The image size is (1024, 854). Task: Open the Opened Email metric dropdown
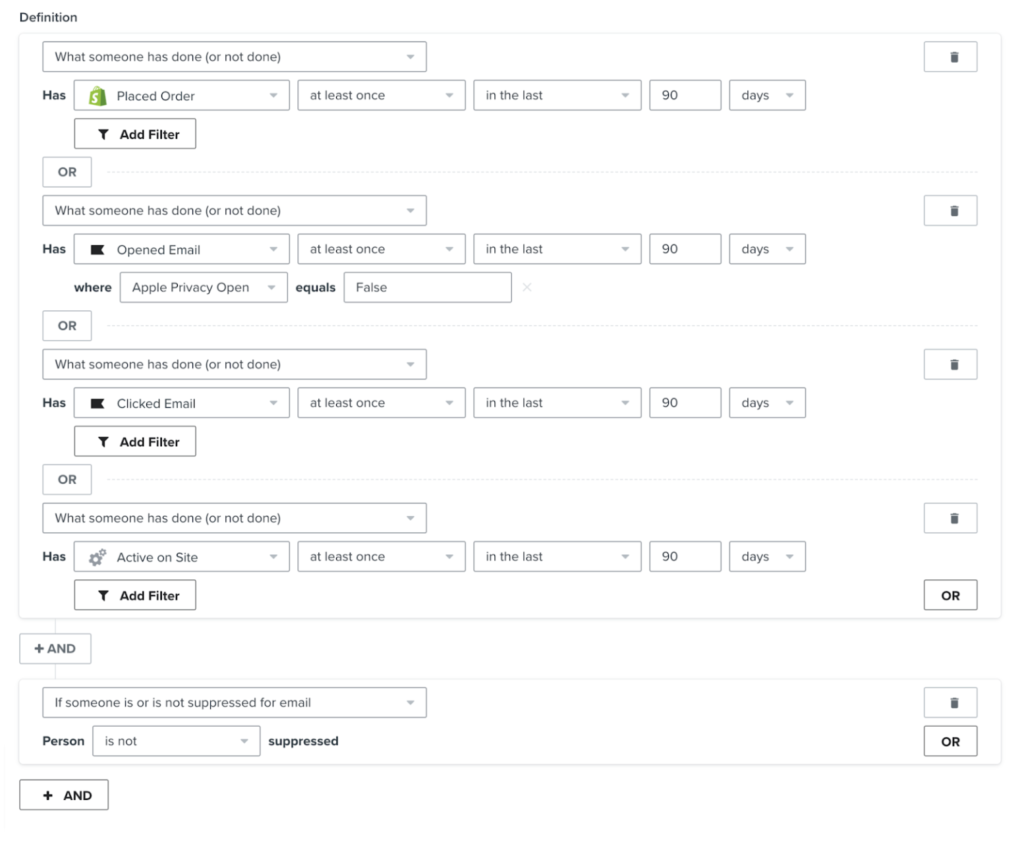click(x=182, y=249)
